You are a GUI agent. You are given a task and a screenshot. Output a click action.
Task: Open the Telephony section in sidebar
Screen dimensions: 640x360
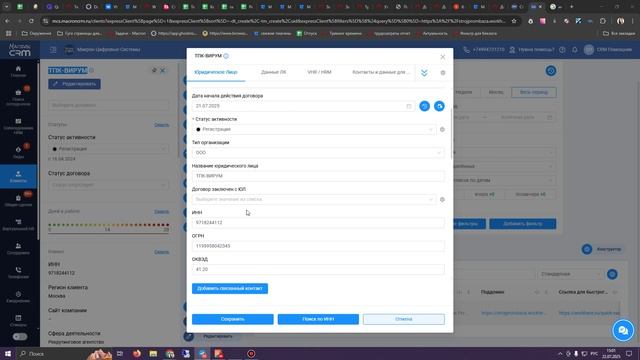pyautogui.click(x=18, y=273)
